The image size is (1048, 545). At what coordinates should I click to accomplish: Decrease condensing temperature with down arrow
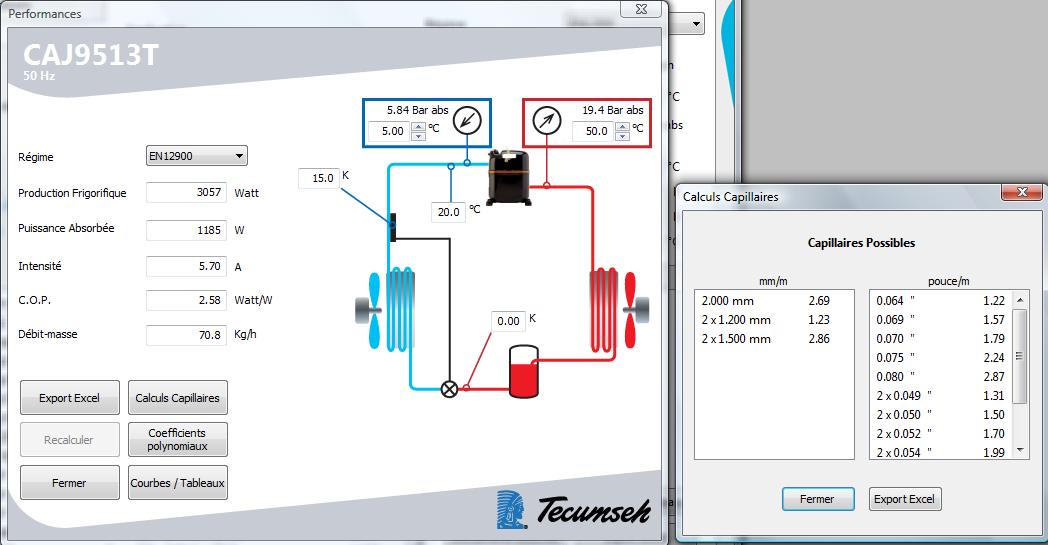point(622,136)
